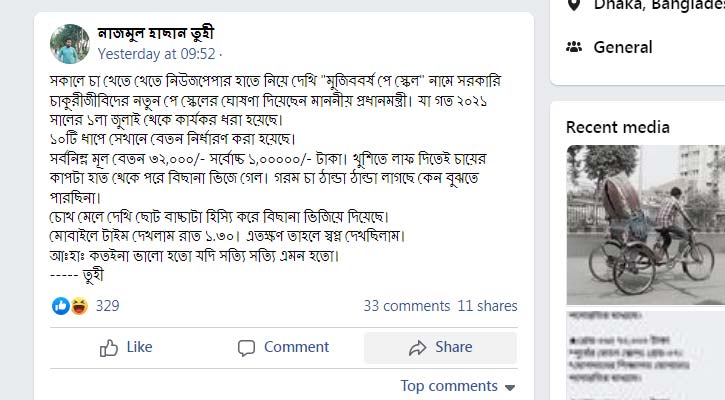The height and width of the screenshot is (400, 725).
Task: Open the rickshaw photo thumbnail
Action: click(645, 224)
